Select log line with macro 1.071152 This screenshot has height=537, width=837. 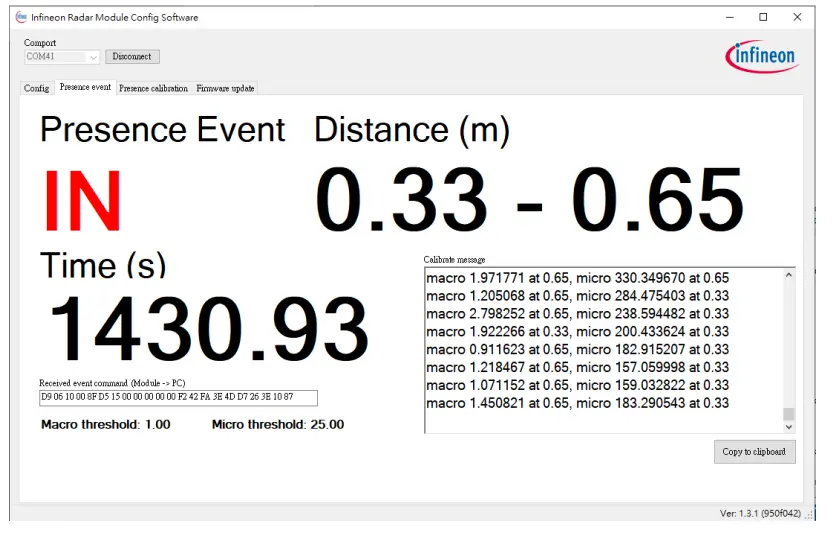578,385
